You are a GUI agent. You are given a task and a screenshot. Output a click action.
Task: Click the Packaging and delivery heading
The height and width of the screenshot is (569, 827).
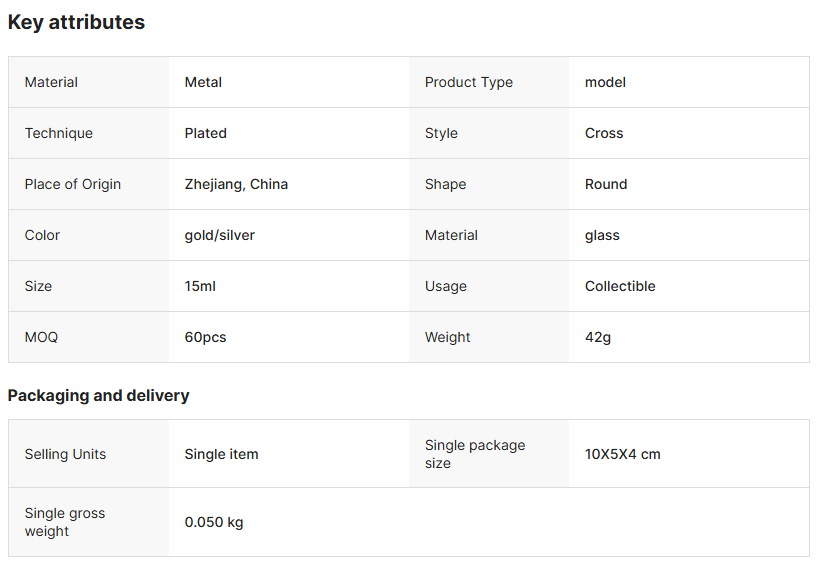[x=98, y=395]
